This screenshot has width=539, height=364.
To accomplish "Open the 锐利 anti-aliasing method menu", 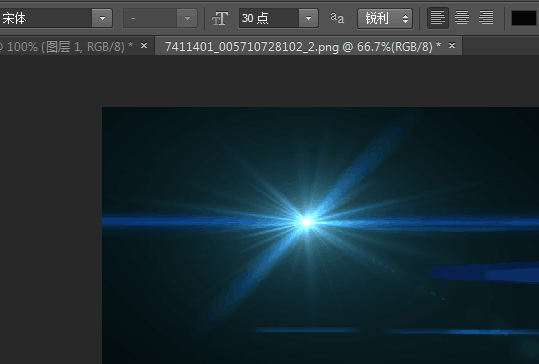I will [385, 18].
